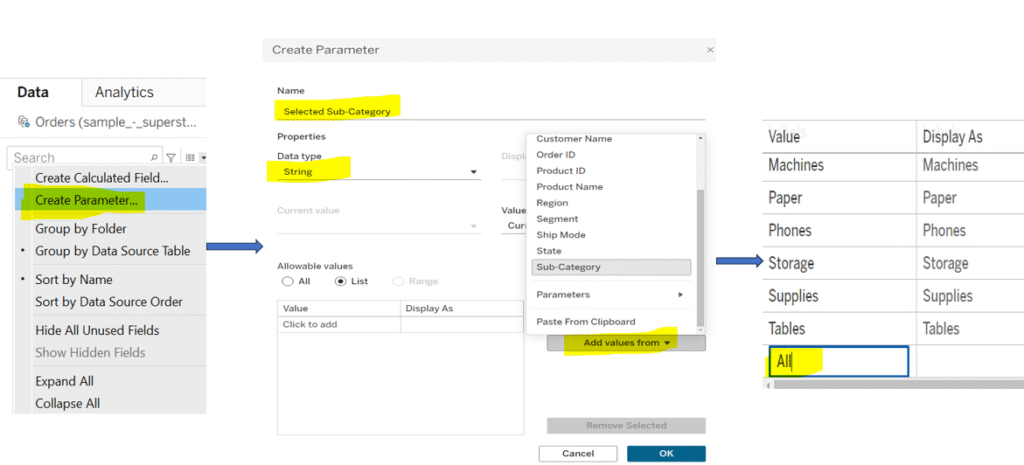This screenshot has height=465, width=1024.
Task: Open the Data type String dropdown
Action: click(472, 172)
